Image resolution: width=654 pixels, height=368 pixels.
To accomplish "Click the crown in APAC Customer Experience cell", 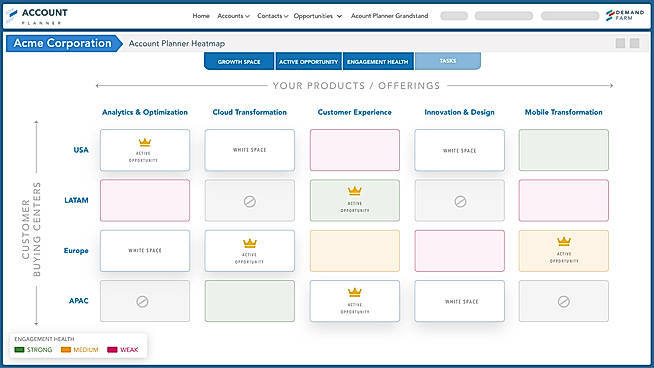I will (355, 292).
